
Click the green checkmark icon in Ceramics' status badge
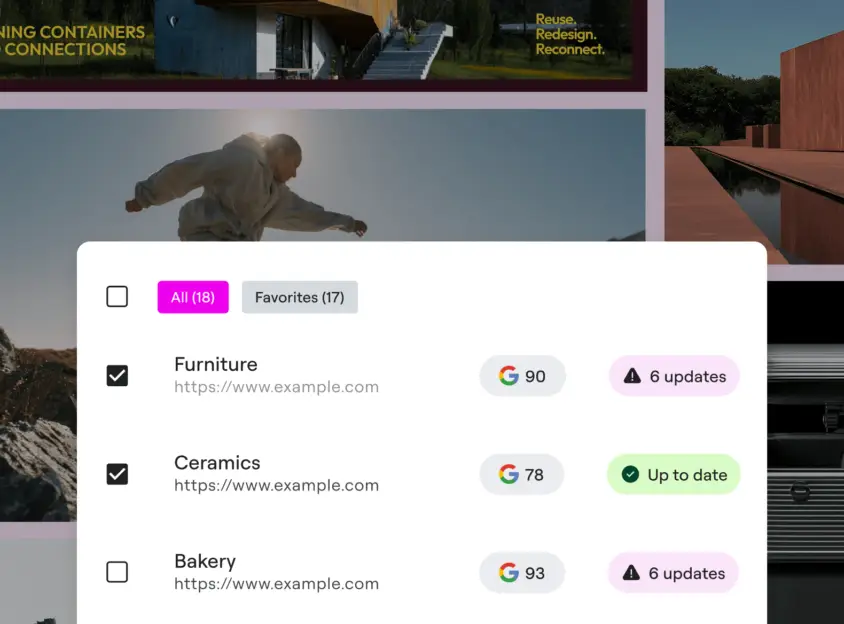click(630, 474)
